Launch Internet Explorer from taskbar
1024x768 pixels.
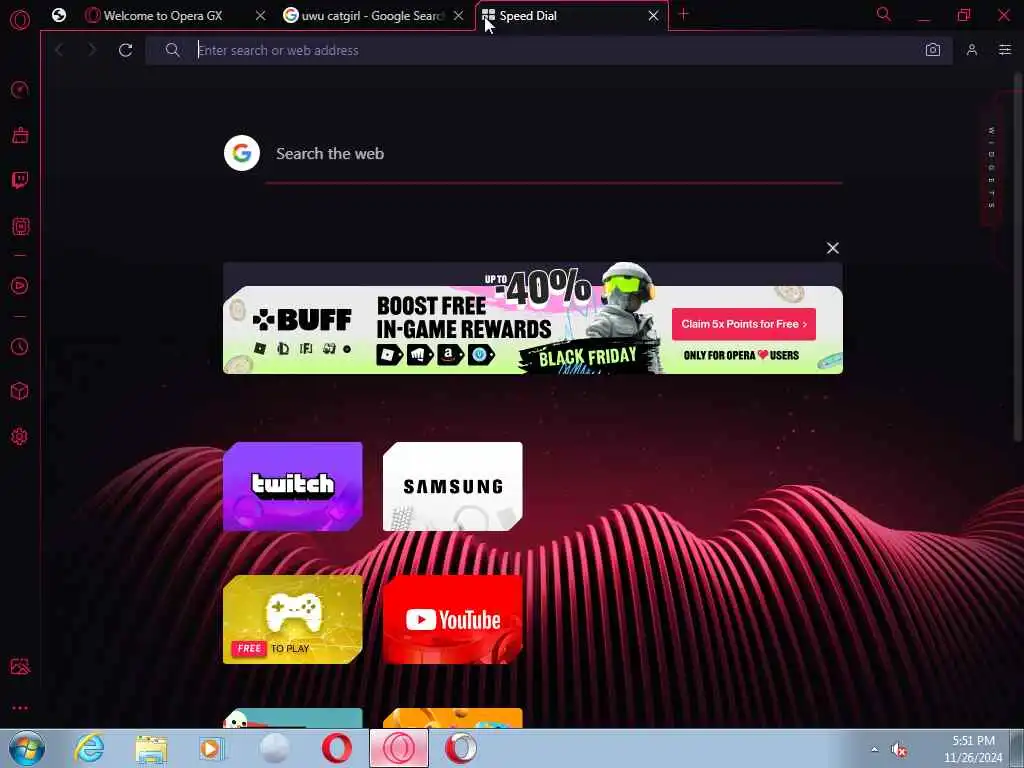click(x=89, y=748)
